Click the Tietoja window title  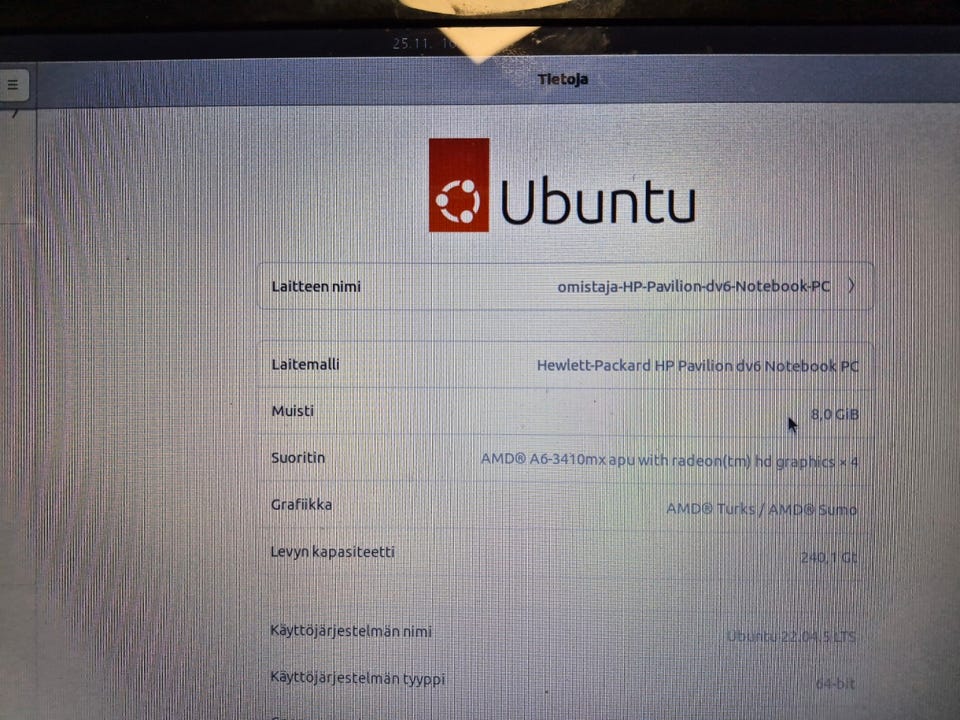563,79
